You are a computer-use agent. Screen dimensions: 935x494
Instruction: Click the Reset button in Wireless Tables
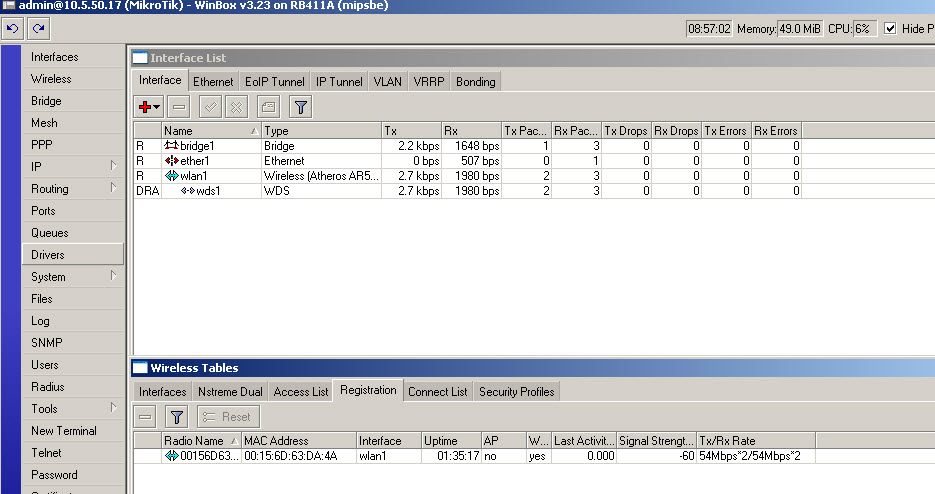coord(228,417)
